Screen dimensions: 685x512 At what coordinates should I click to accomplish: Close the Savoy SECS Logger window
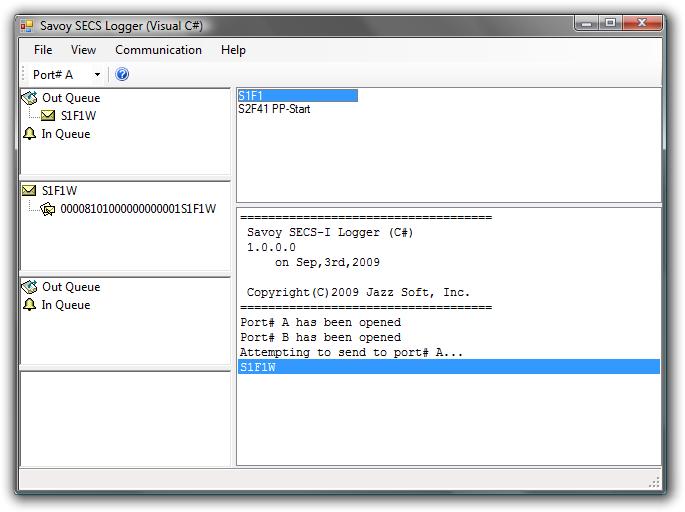641,23
